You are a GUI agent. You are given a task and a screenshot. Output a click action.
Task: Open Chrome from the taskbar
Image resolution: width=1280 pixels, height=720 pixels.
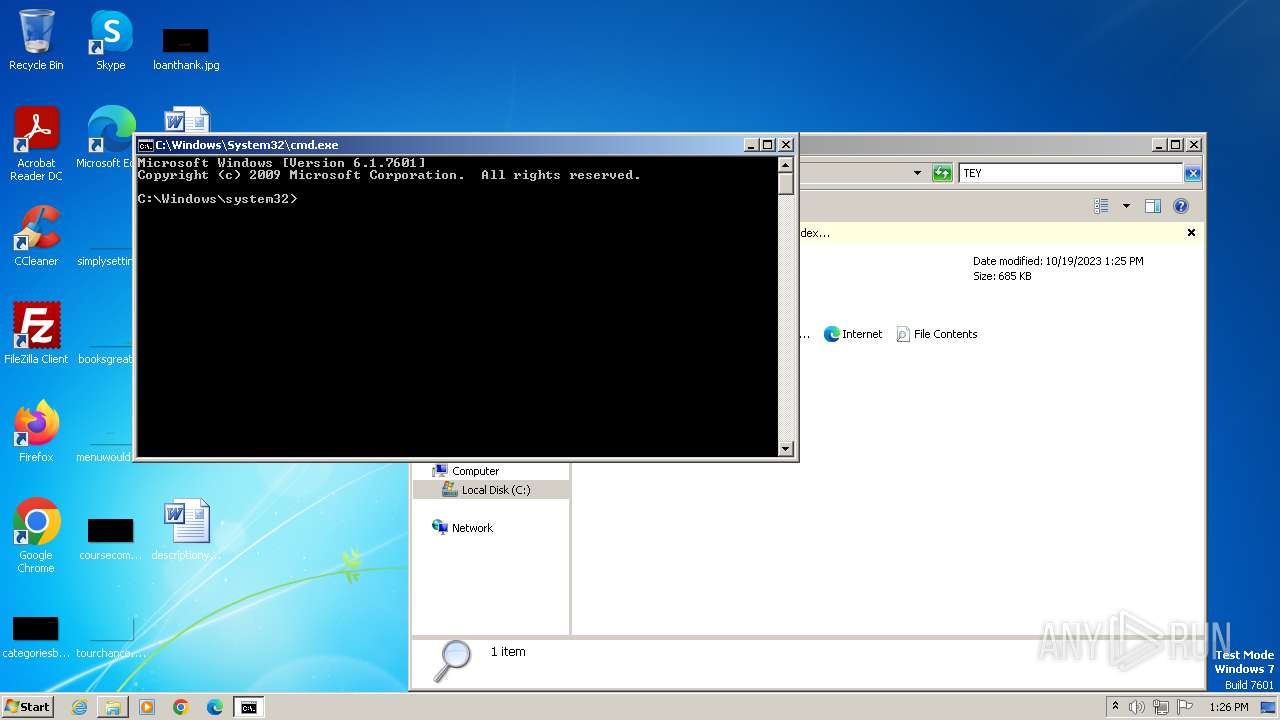[181, 707]
